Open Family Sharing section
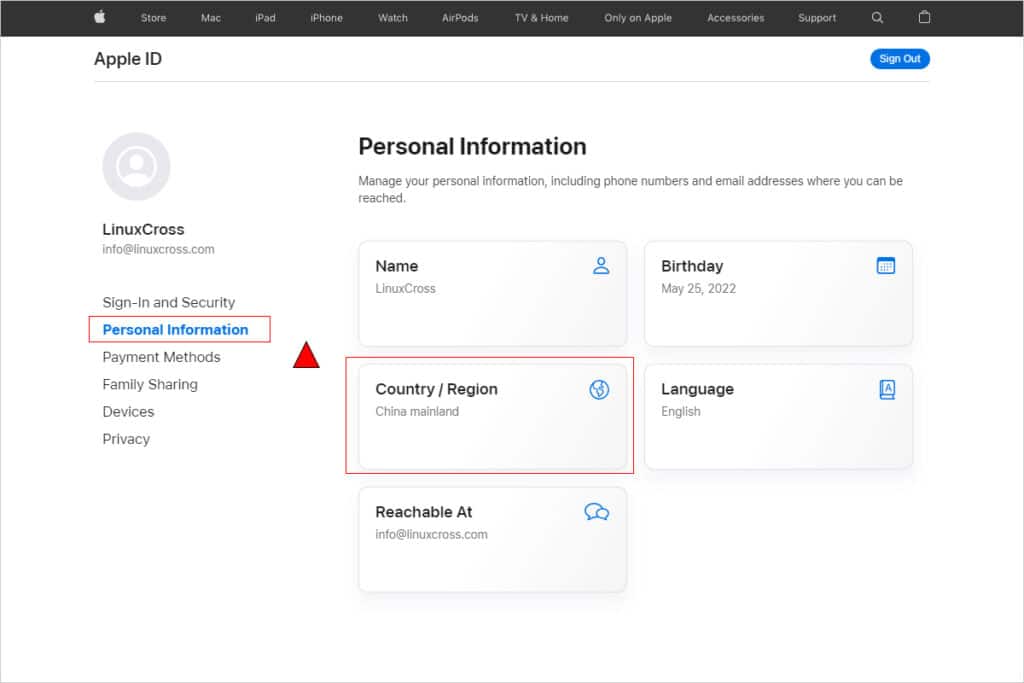 pyautogui.click(x=150, y=385)
